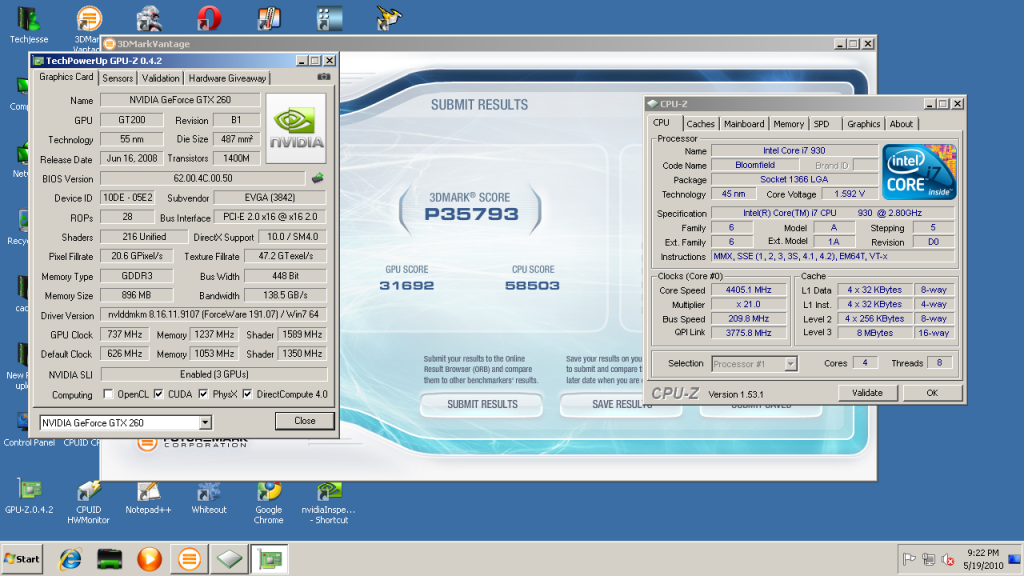Toggle the DirectCompute 4.0 checkbox

(x=247, y=394)
